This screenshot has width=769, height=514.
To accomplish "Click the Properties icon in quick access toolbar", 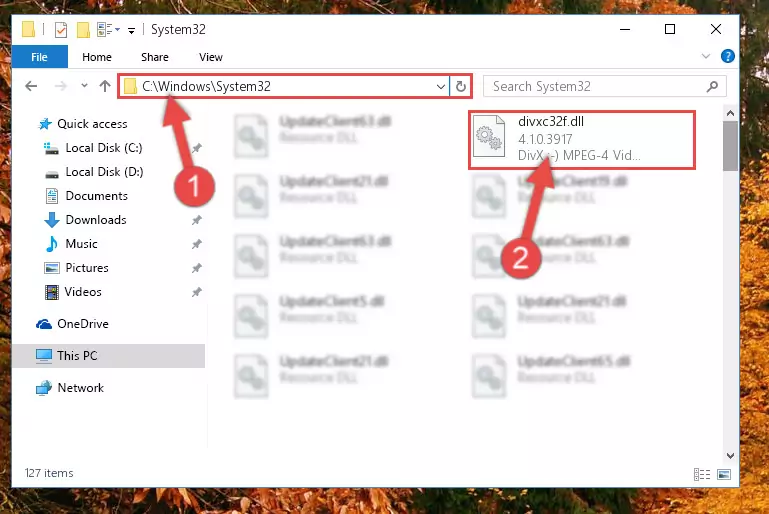I will 61,30.
